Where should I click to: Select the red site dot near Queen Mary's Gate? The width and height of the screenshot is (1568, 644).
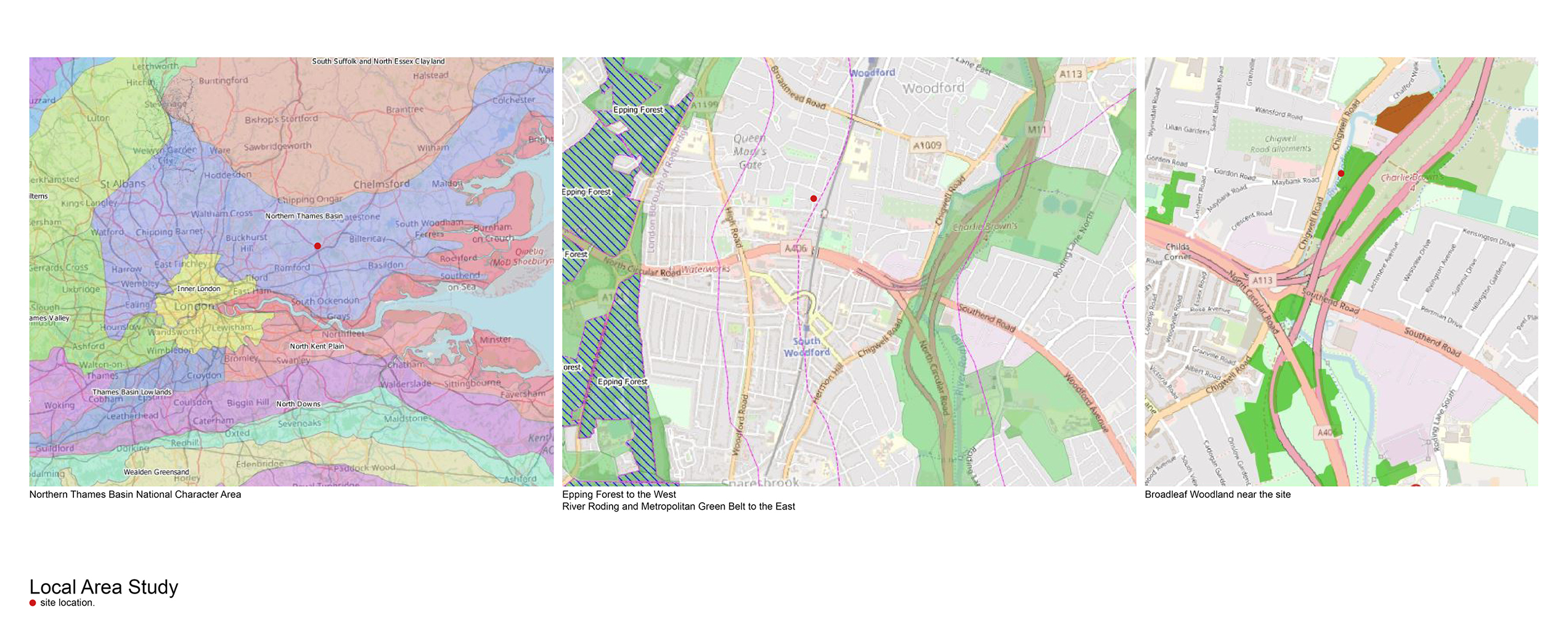[814, 198]
